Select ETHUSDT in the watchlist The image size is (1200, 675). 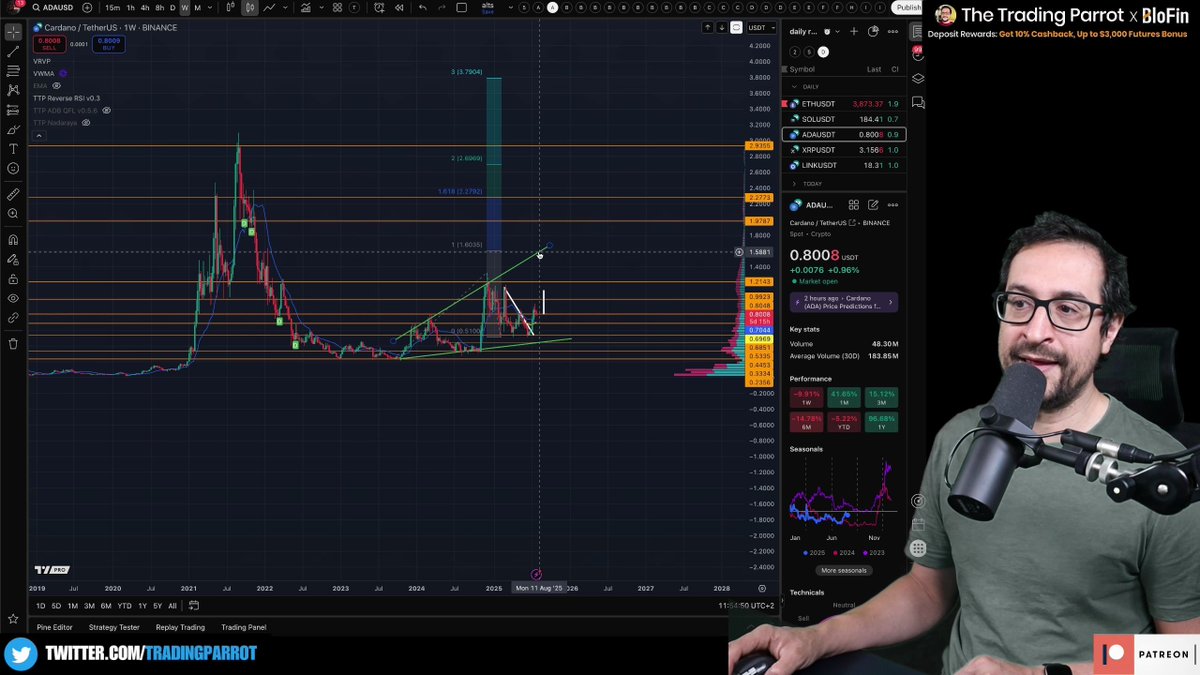(x=844, y=104)
